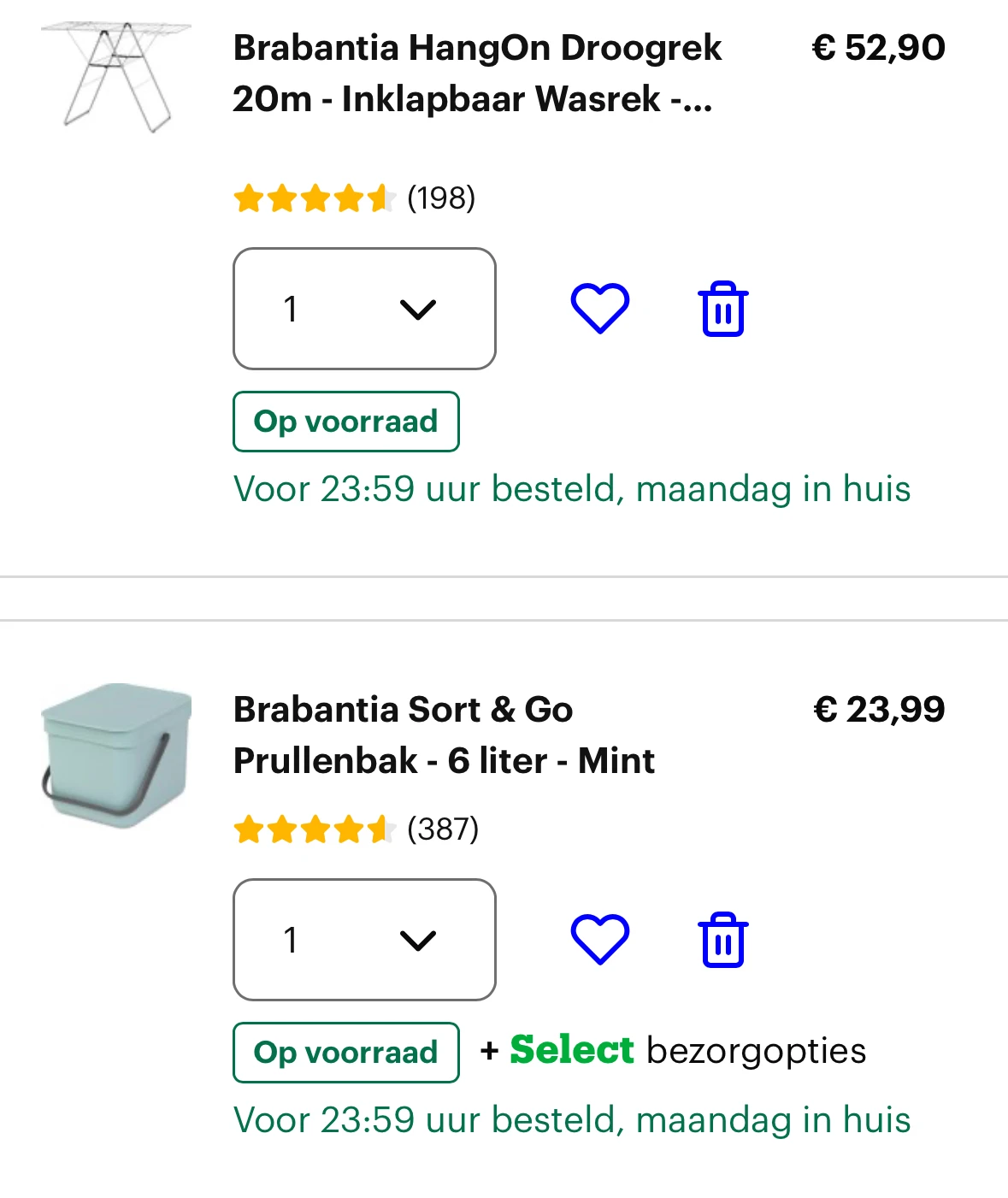Add the HangOn Droogrek to wishlist (heart icon)
This screenshot has width=1008, height=1198.
pyautogui.click(x=599, y=308)
